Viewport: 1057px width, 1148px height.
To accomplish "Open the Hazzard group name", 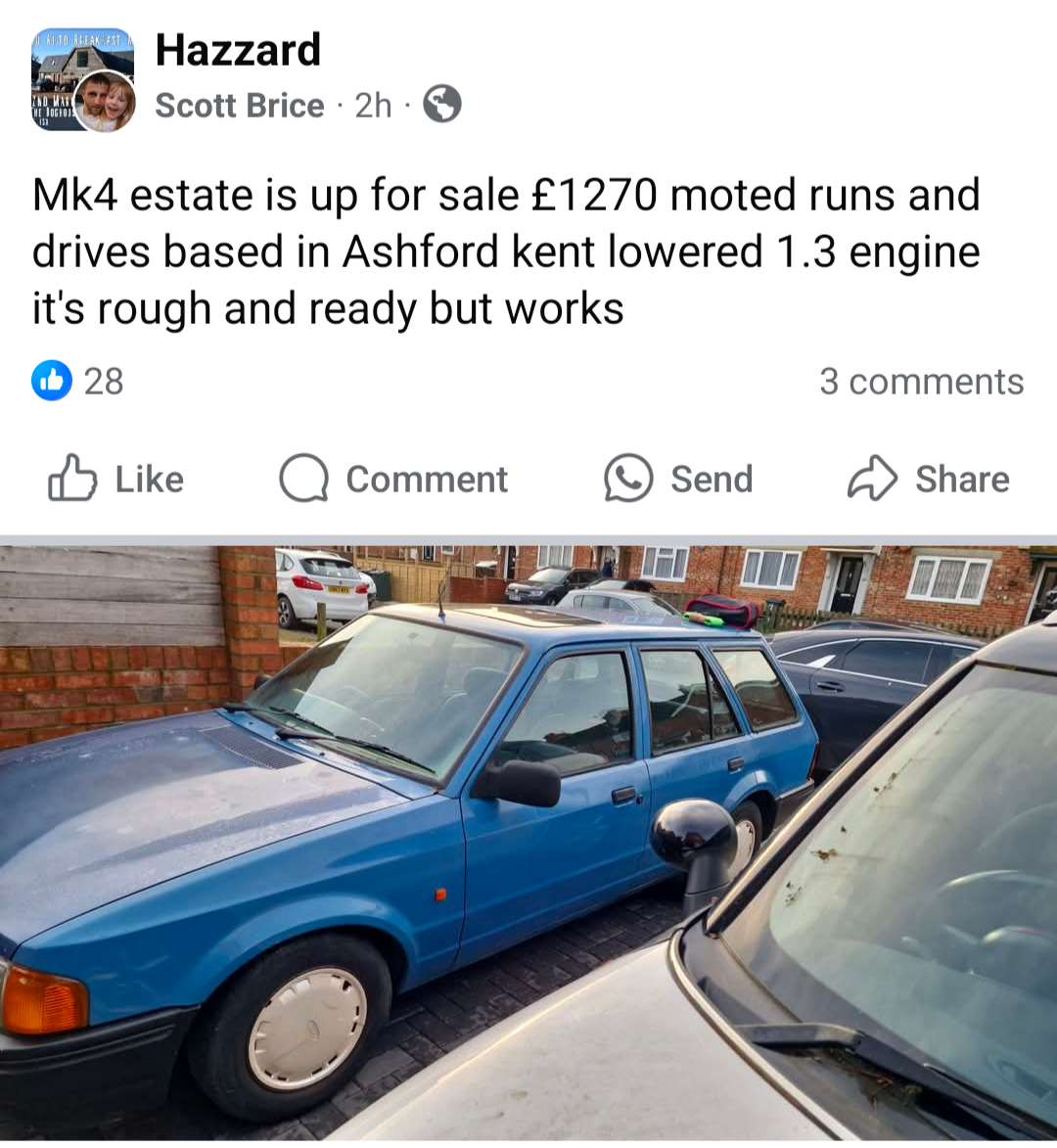I will (x=238, y=50).
